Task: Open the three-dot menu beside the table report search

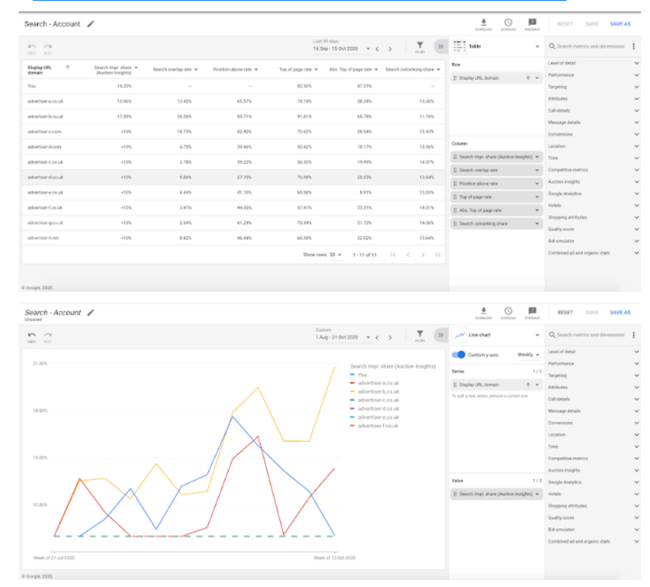Action: click(634, 46)
